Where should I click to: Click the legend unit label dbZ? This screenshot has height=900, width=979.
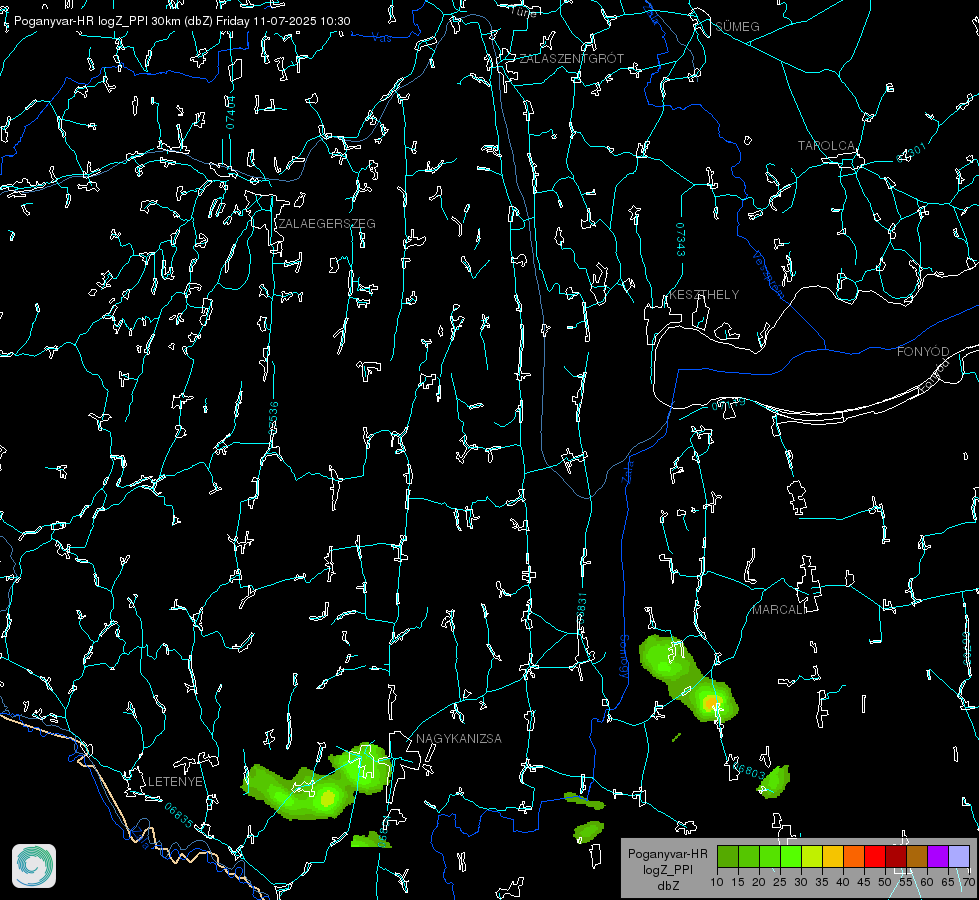pos(667,886)
